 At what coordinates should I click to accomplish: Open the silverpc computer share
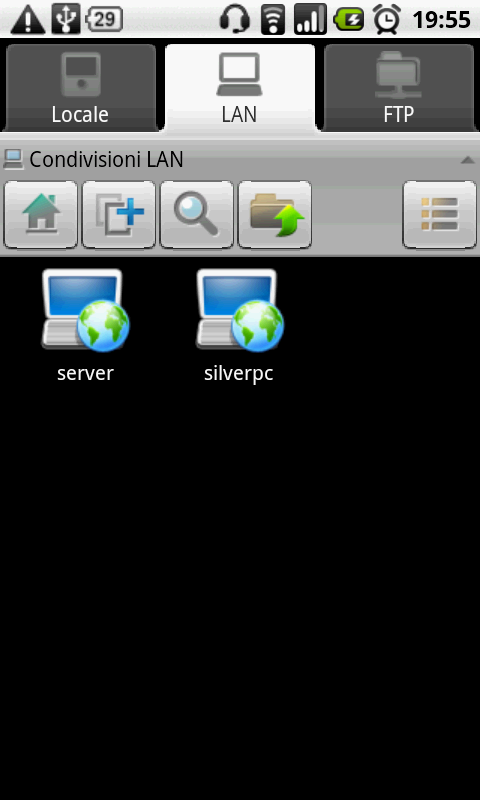coord(239,326)
